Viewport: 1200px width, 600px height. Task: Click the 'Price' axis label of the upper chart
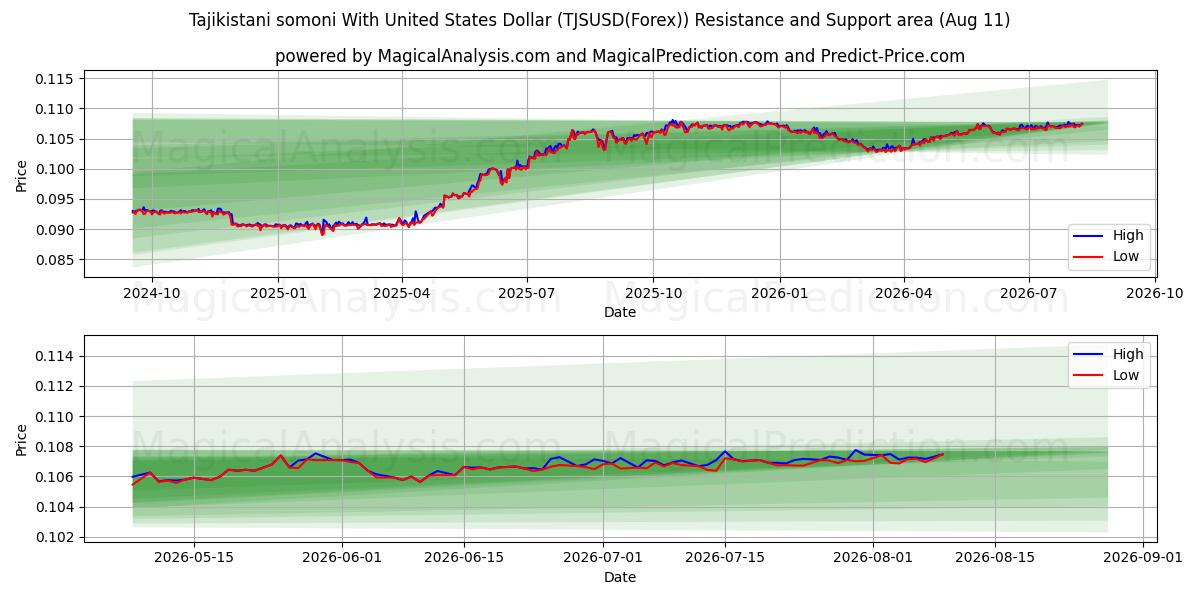point(22,174)
